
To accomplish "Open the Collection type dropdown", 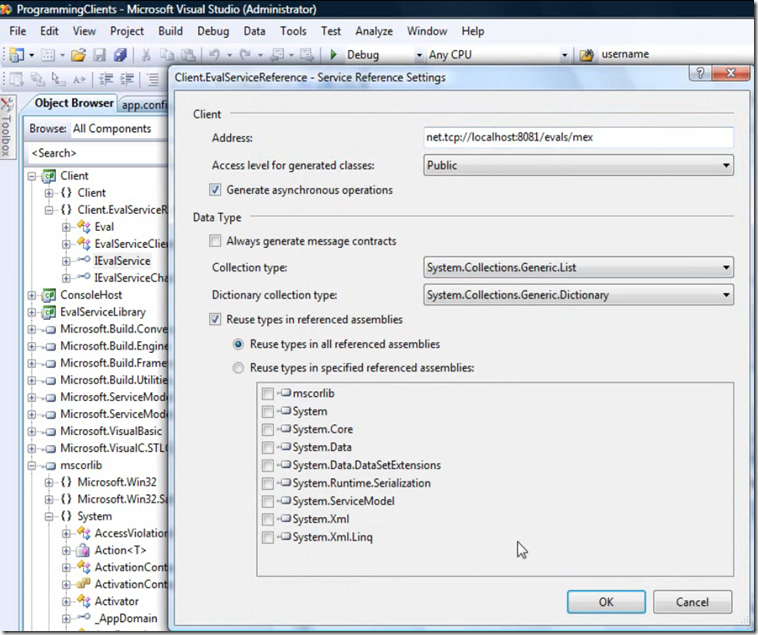I will pos(578,267).
